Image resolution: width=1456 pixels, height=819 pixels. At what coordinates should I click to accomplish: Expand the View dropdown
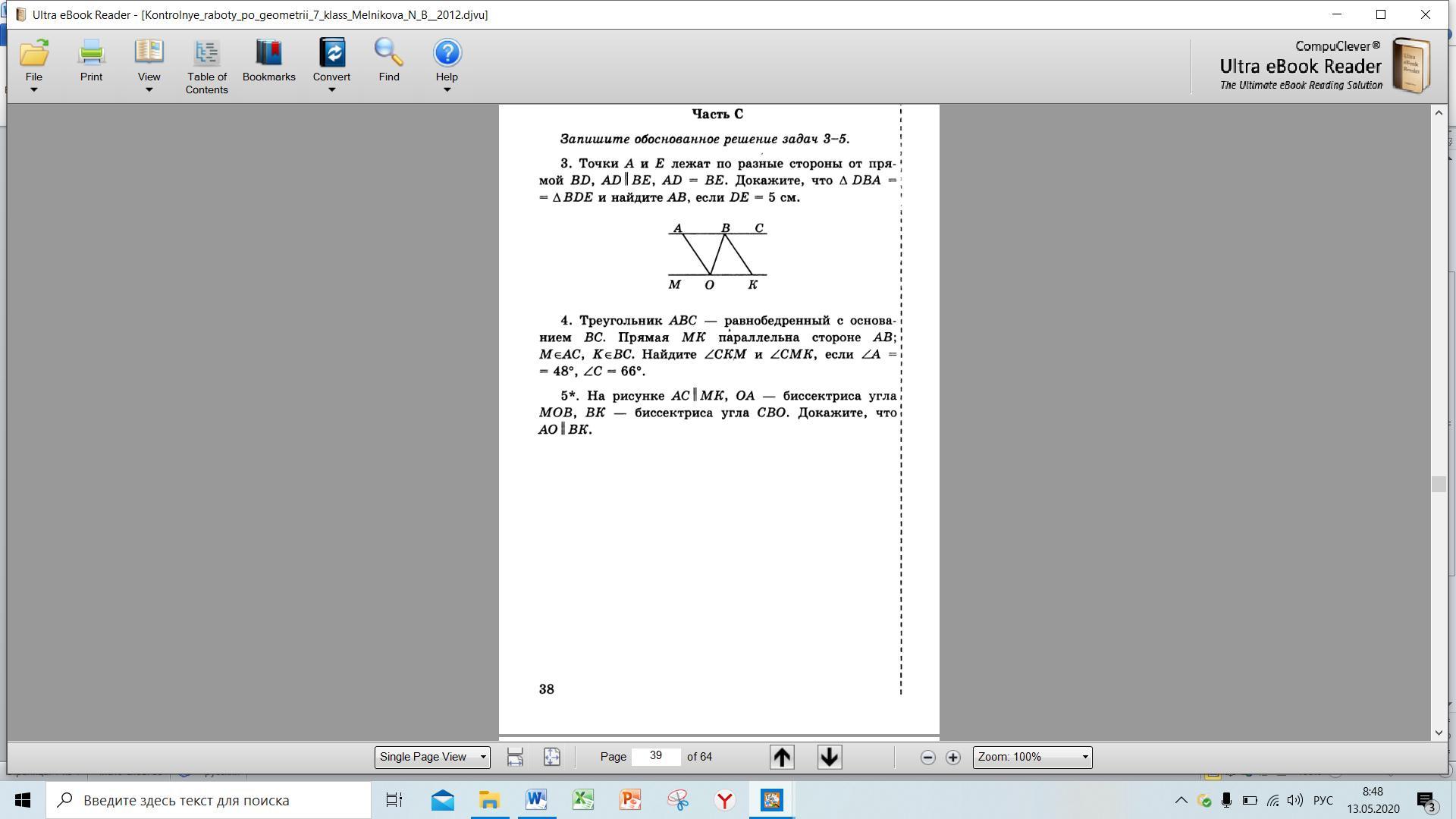click(149, 64)
